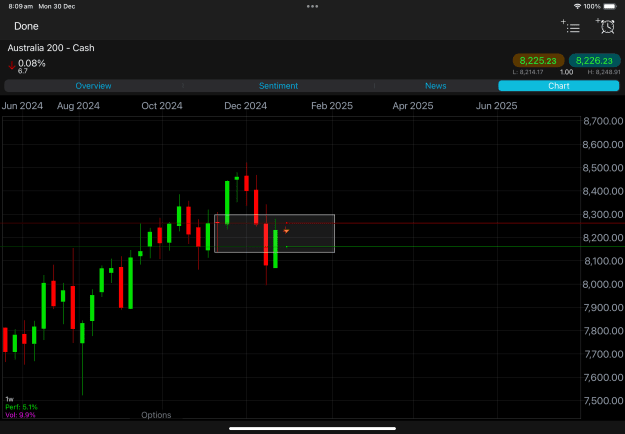The width and height of the screenshot is (625, 434).
Task: Click the Feb 2025 date axis label
Action: 332,106
